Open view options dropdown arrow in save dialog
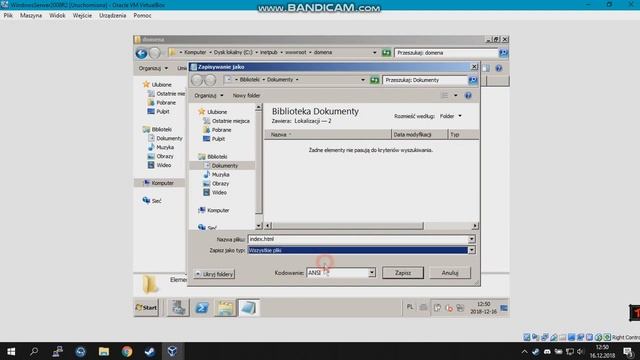This screenshot has width=640, height=360. pyautogui.click(x=456, y=95)
